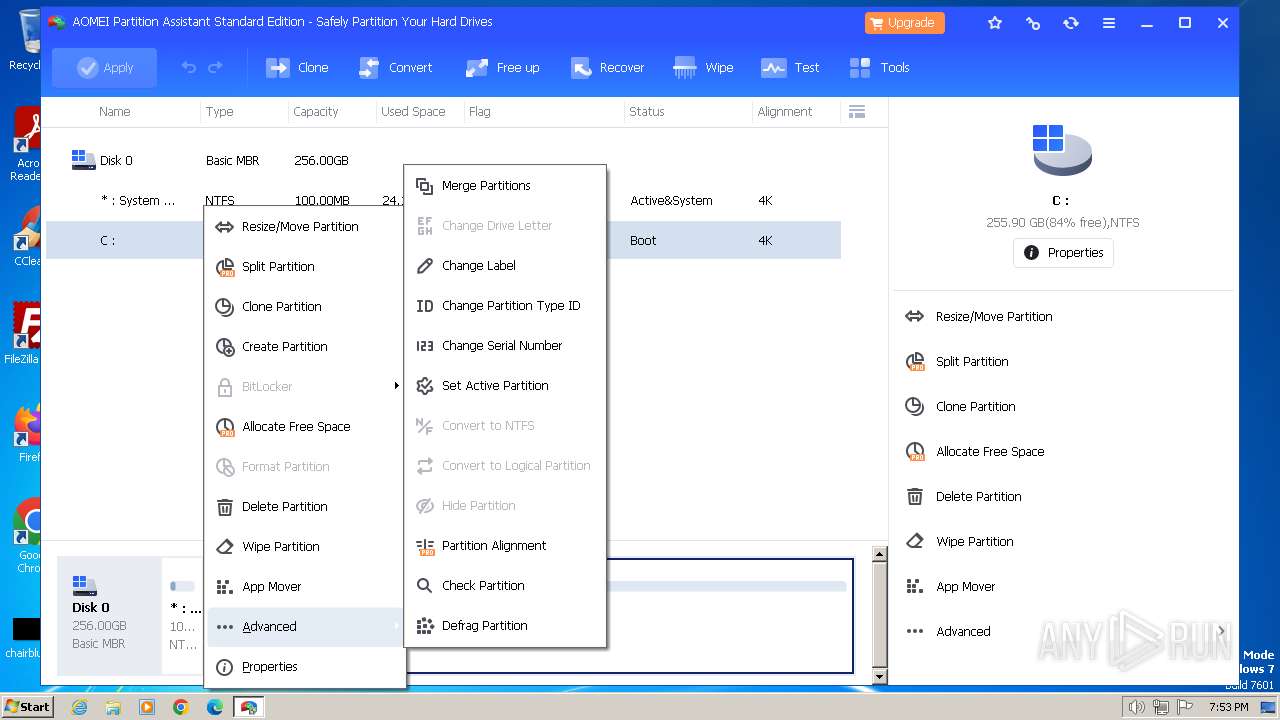This screenshot has width=1280, height=720.
Task: Undo the last operation
Action: click(188, 68)
